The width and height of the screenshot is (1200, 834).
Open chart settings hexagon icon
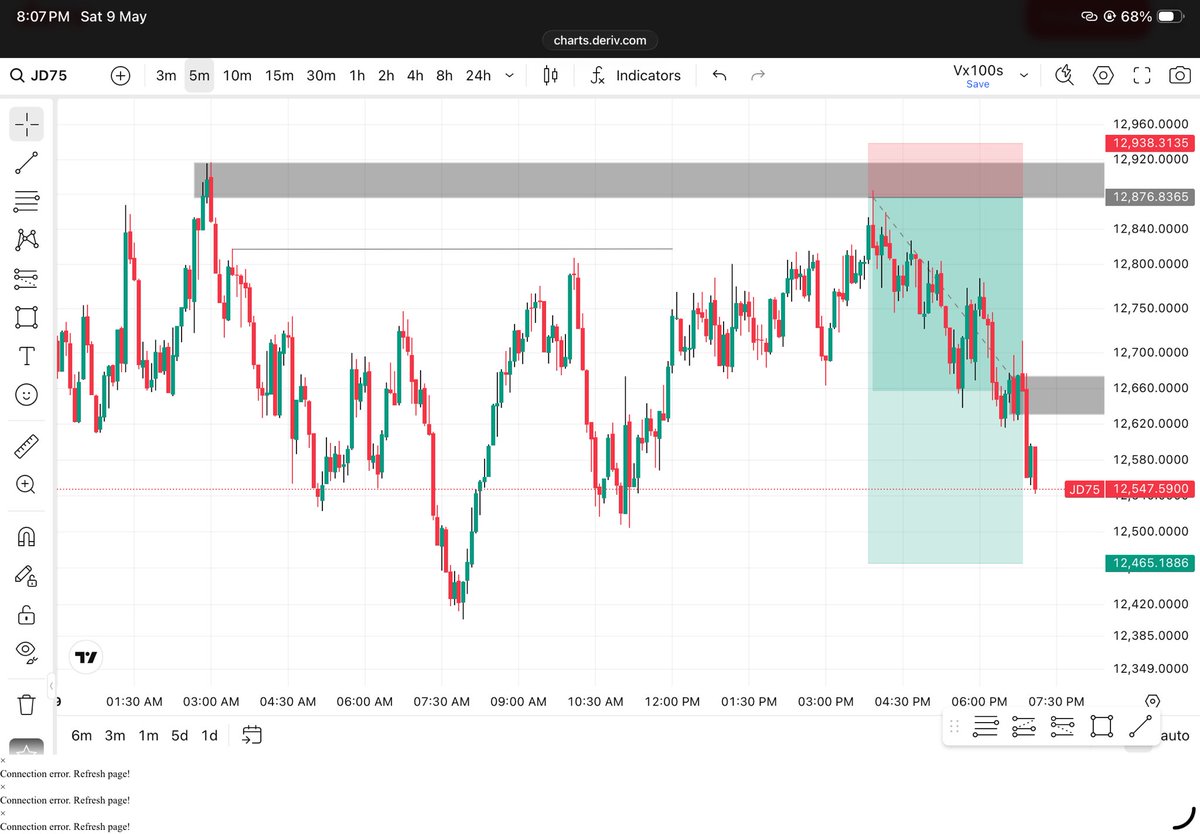[x=1103, y=75]
